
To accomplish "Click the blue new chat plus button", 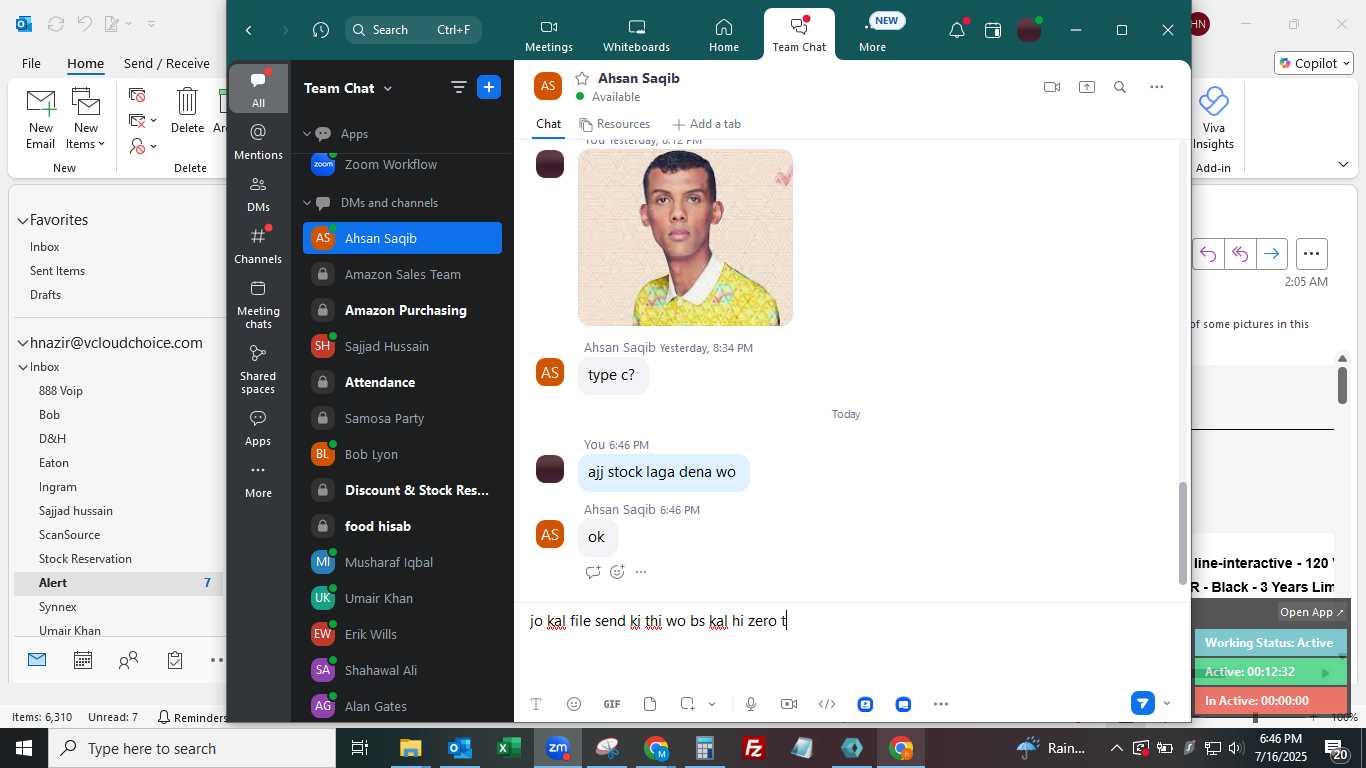I will (489, 87).
